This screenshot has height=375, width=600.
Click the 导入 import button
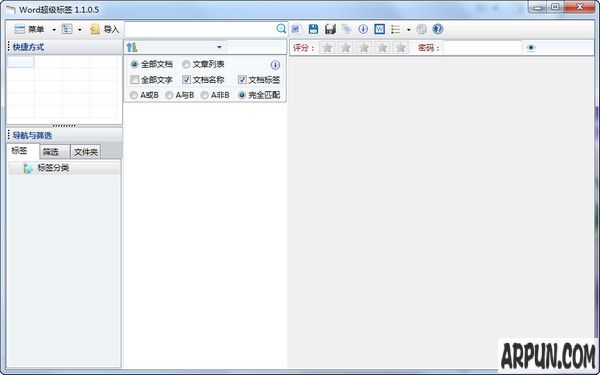coord(104,29)
